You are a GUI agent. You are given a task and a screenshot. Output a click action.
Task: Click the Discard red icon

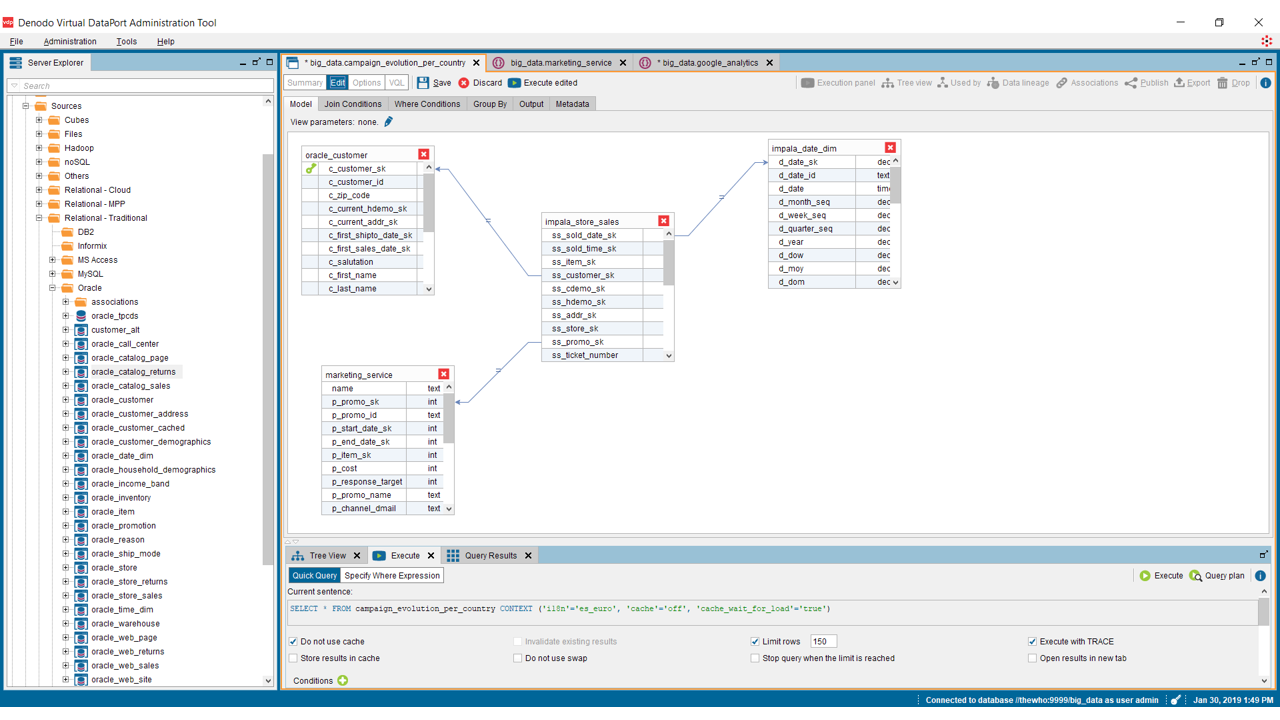pyautogui.click(x=464, y=83)
